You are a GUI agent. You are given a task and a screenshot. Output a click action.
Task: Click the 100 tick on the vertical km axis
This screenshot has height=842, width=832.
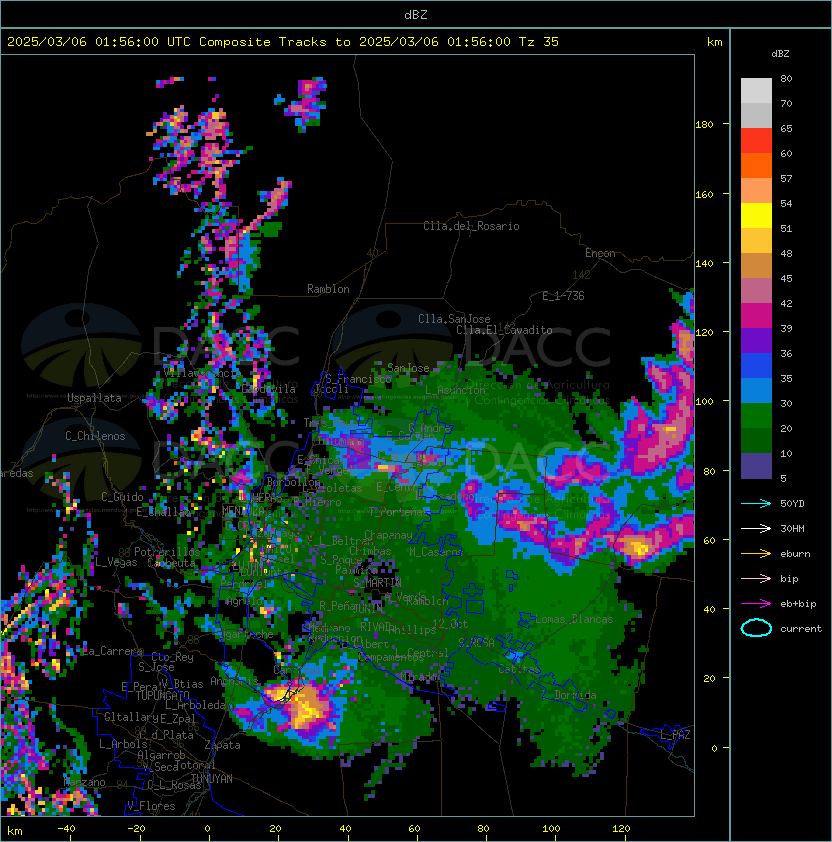[704, 402]
